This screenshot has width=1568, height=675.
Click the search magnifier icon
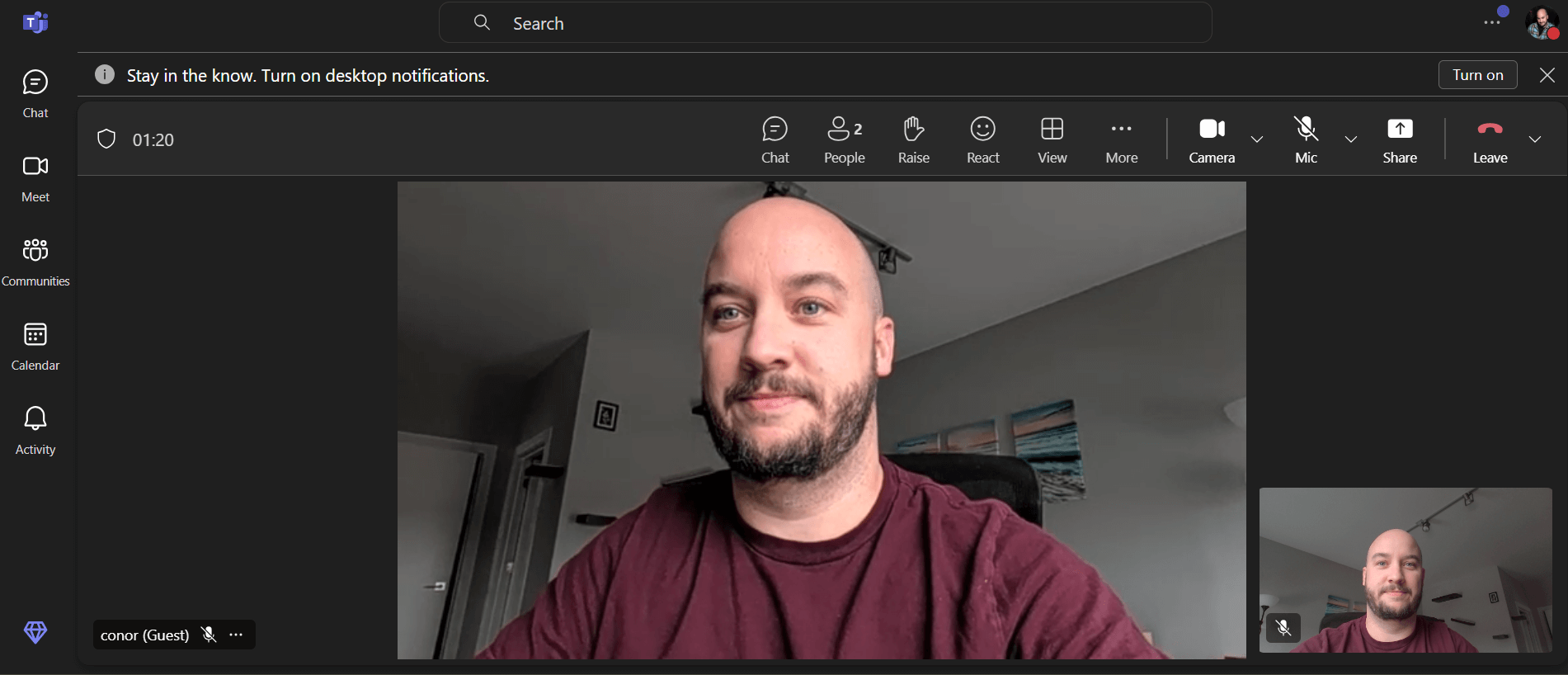[x=483, y=22]
